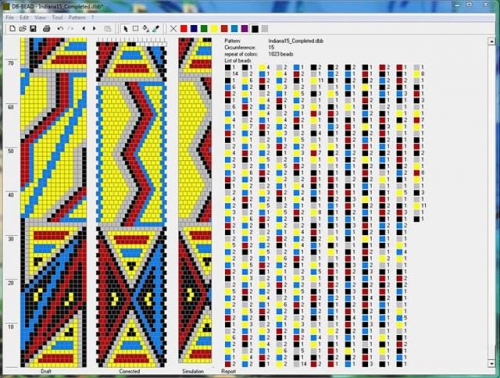Activate the fill bucket tool
The width and height of the screenshot is (500, 378).
coord(146,29)
